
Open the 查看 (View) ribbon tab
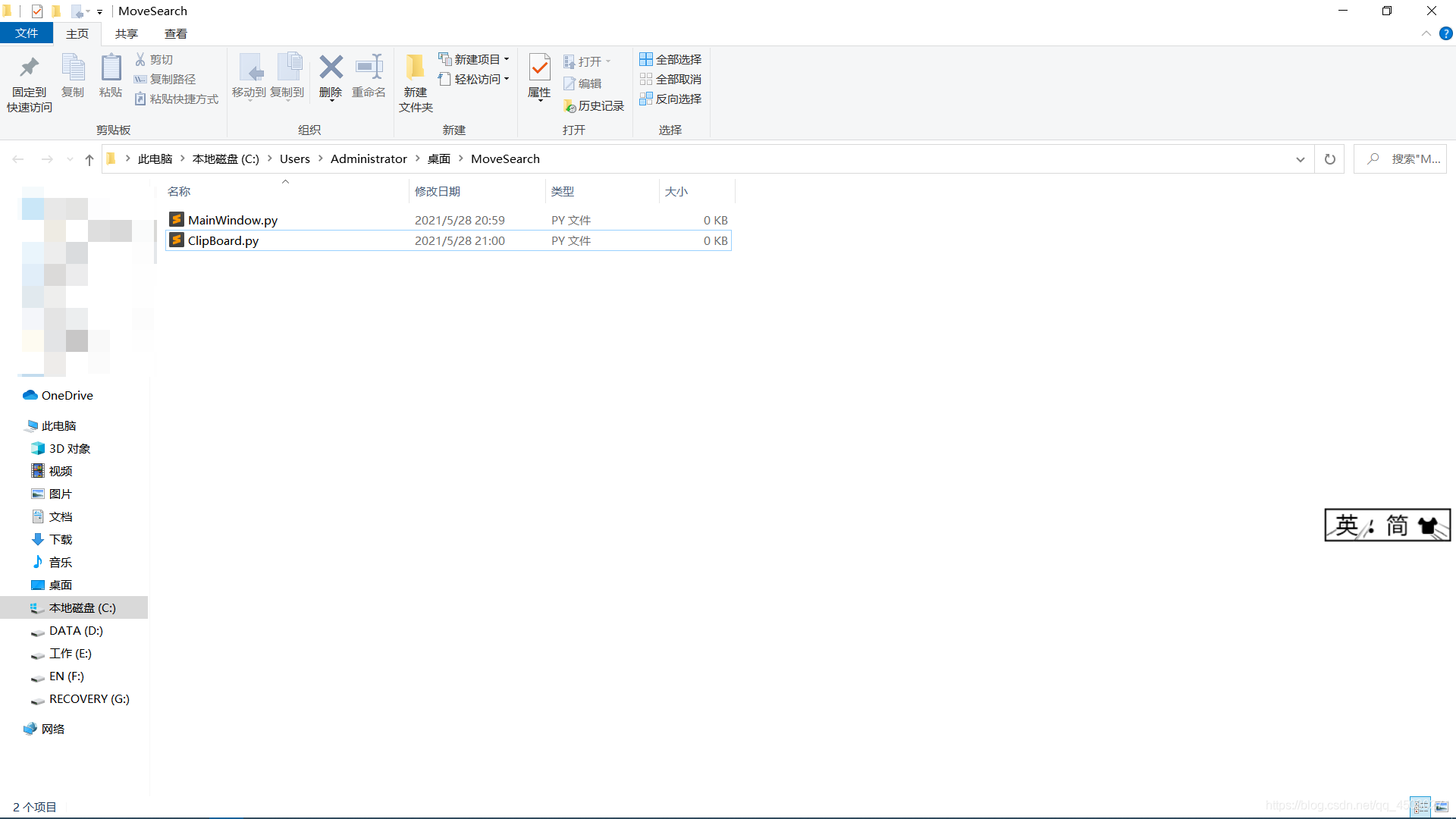[x=175, y=33]
